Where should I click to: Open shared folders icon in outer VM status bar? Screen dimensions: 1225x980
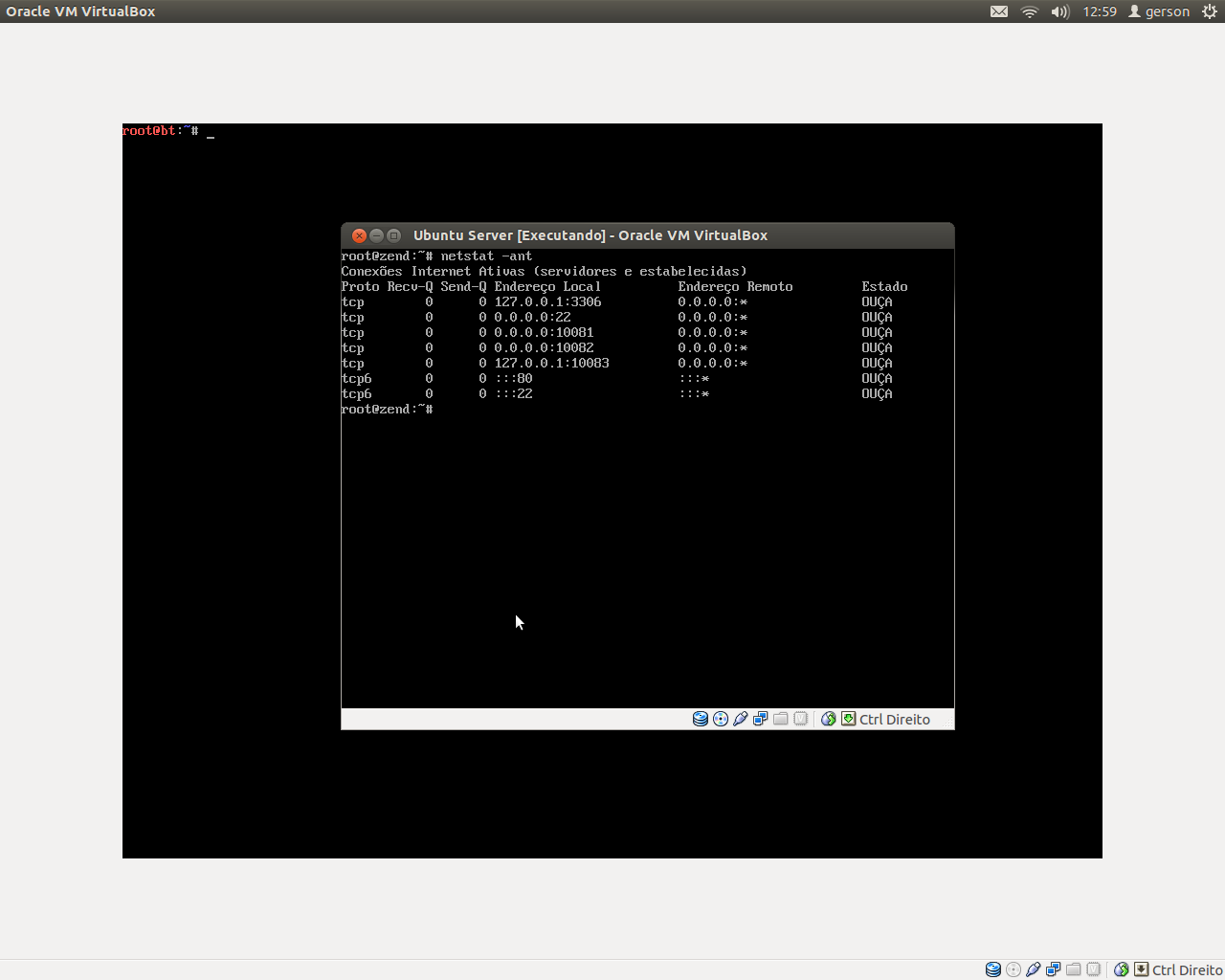coord(1074,969)
